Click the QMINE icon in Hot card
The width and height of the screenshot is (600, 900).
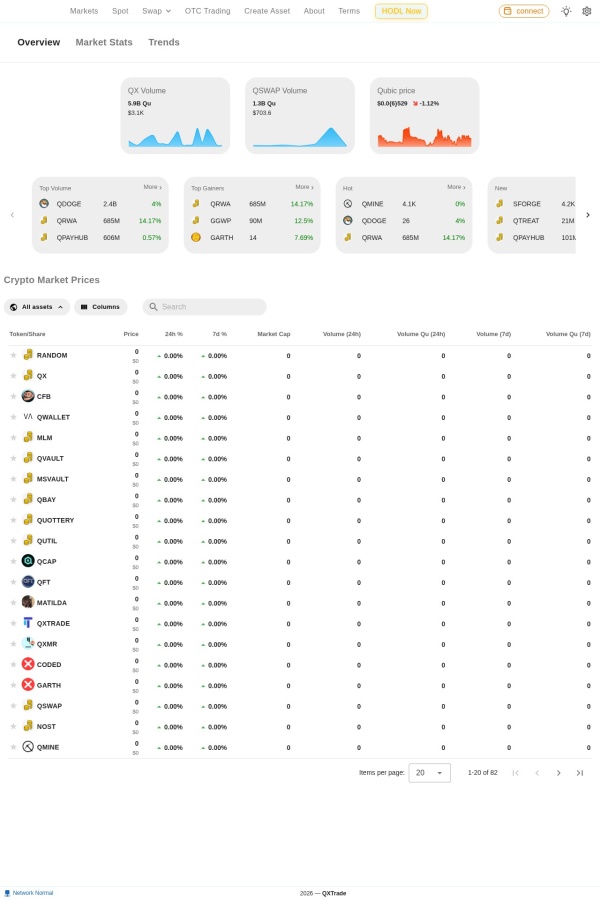347,204
